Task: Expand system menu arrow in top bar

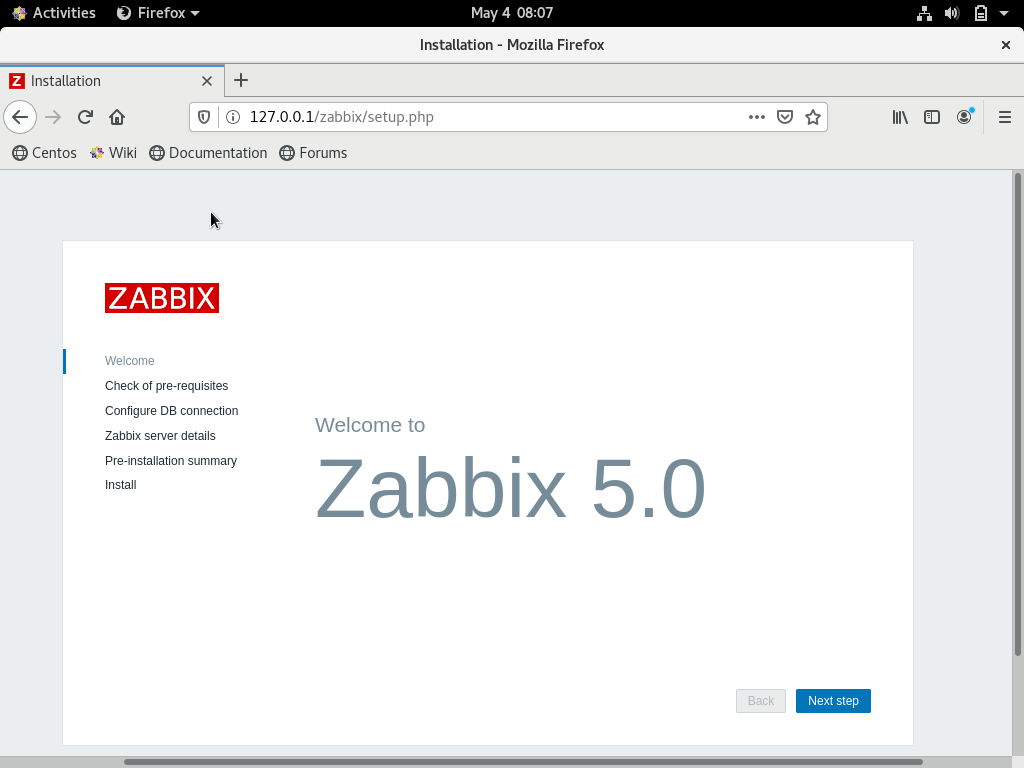Action: point(1004,13)
